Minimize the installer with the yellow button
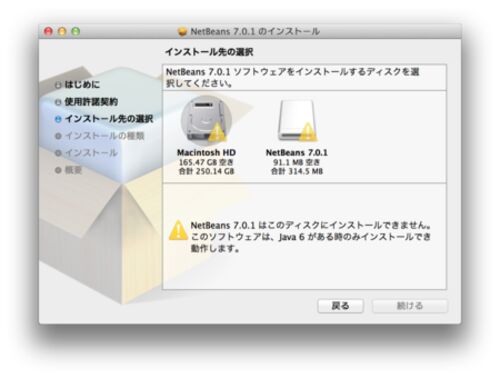The image size is (500, 378). pyautogui.click(x=62, y=31)
